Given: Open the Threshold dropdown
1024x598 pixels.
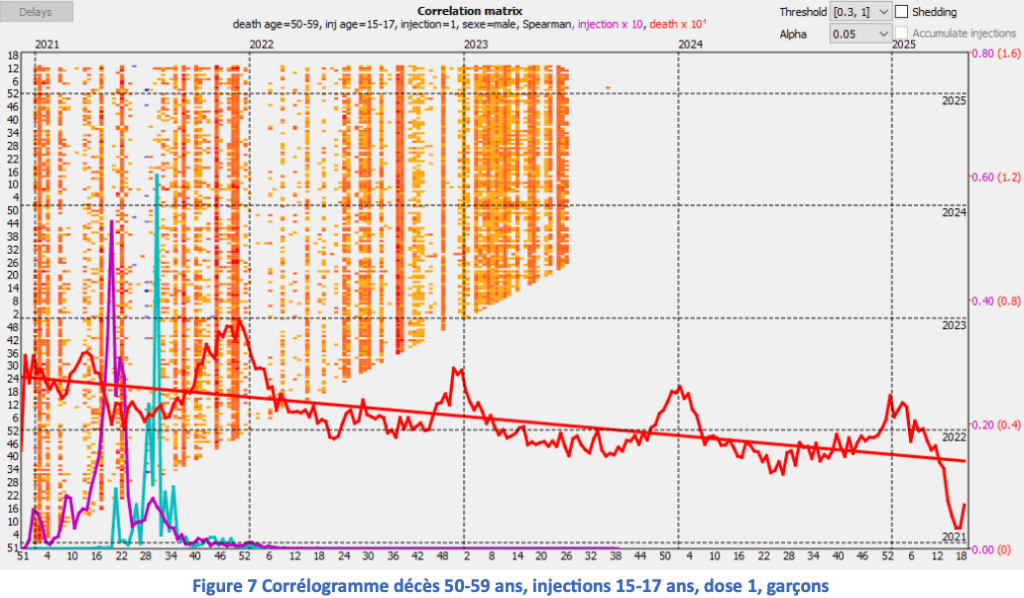Looking at the screenshot, I should click(x=861, y=12).
